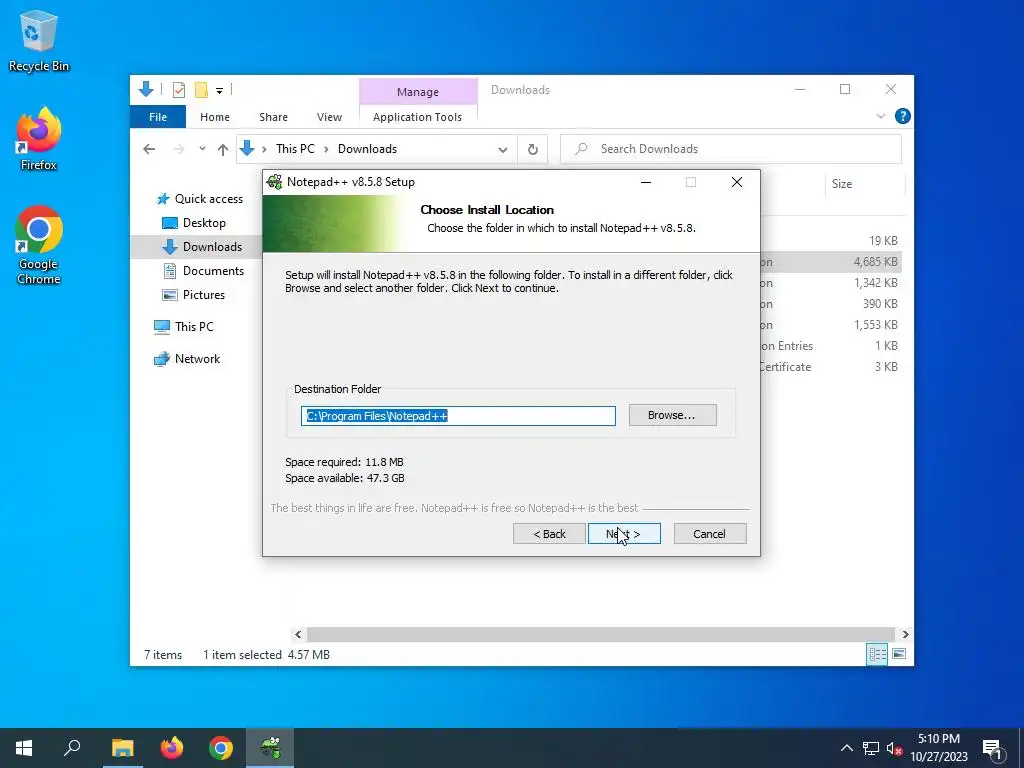Open the File tab in Explorer

click(158, 117)
